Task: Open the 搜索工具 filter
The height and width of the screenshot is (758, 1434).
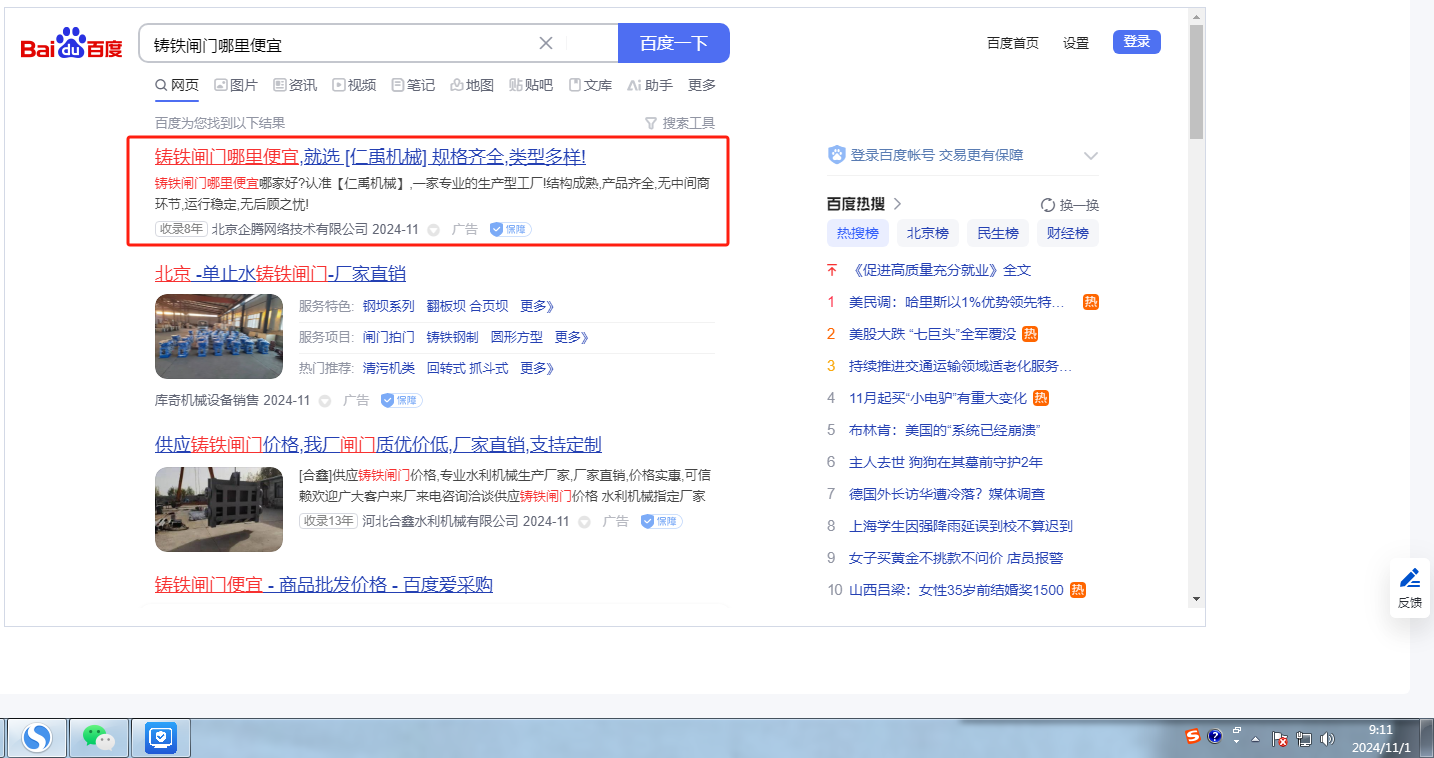Action: click(680, 123)
